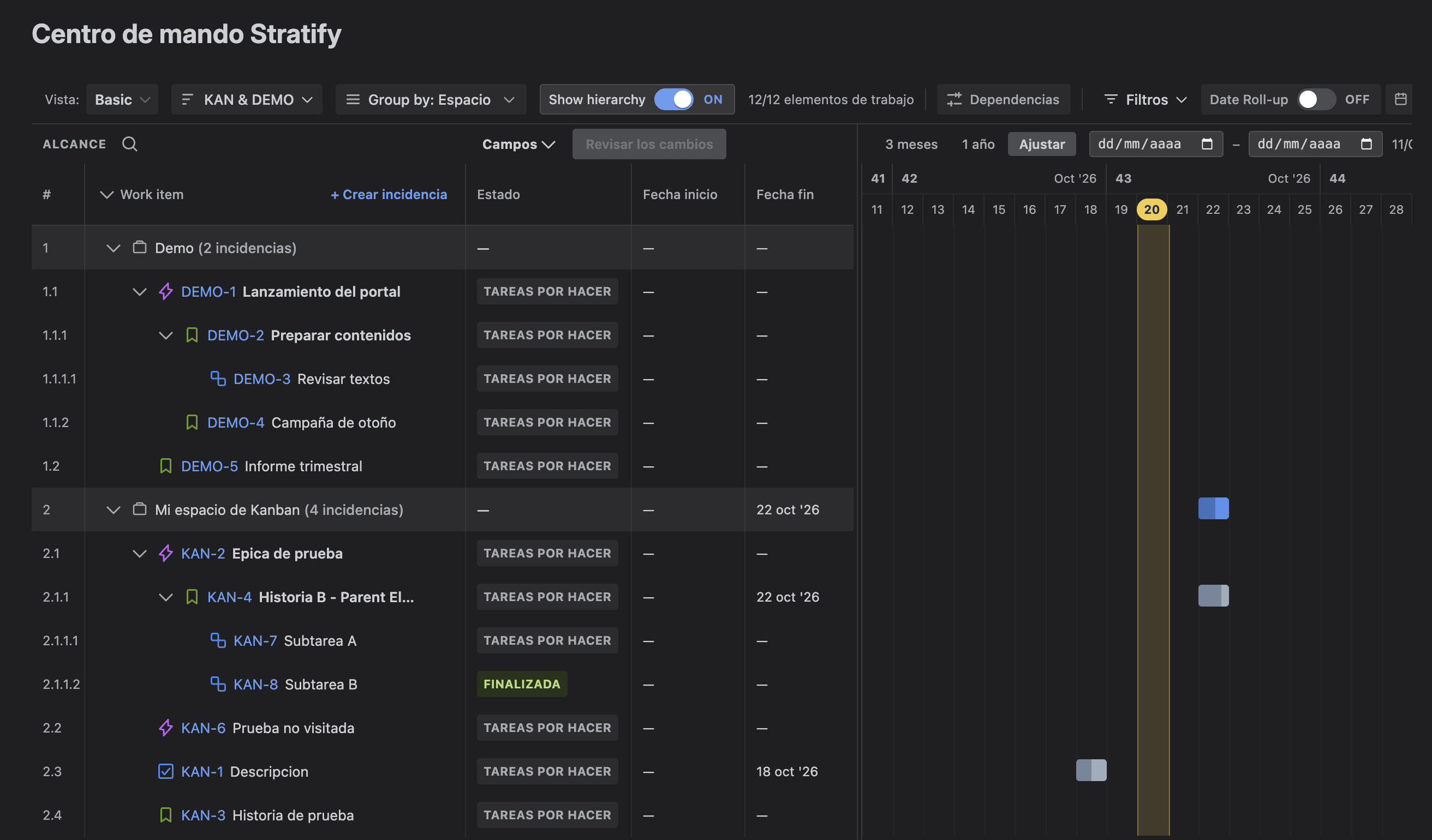Open the Campos fields dropdown
The width and height of the screenshot is (1432, 840).
point(518,144)
